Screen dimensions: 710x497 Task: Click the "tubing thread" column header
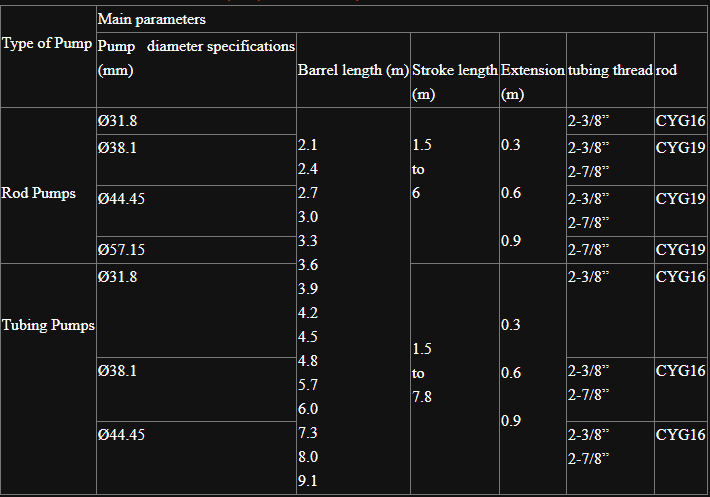click(609, 70)
